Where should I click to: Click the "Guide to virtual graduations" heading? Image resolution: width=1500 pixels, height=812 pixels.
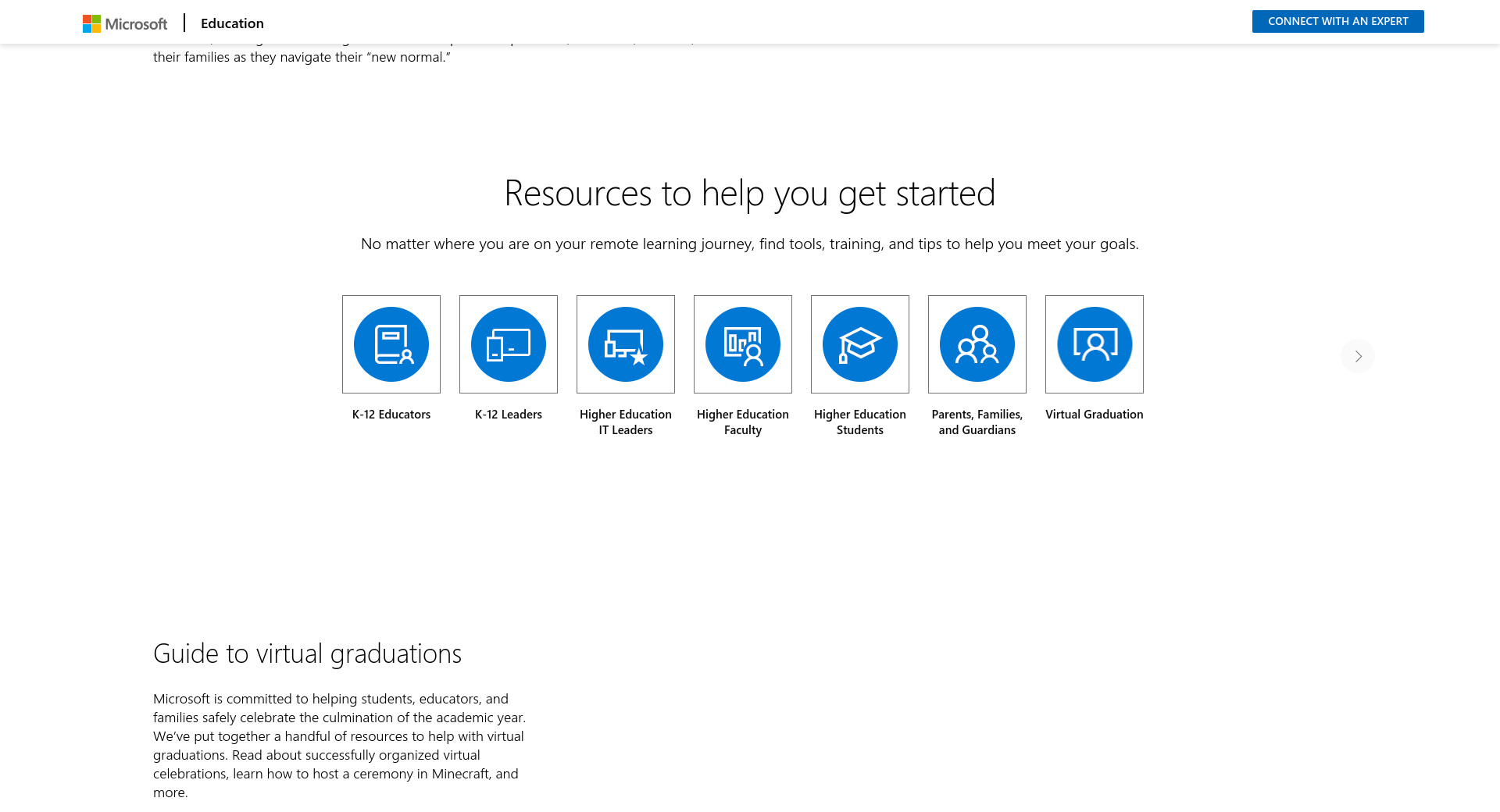click(x=307, y=654)
